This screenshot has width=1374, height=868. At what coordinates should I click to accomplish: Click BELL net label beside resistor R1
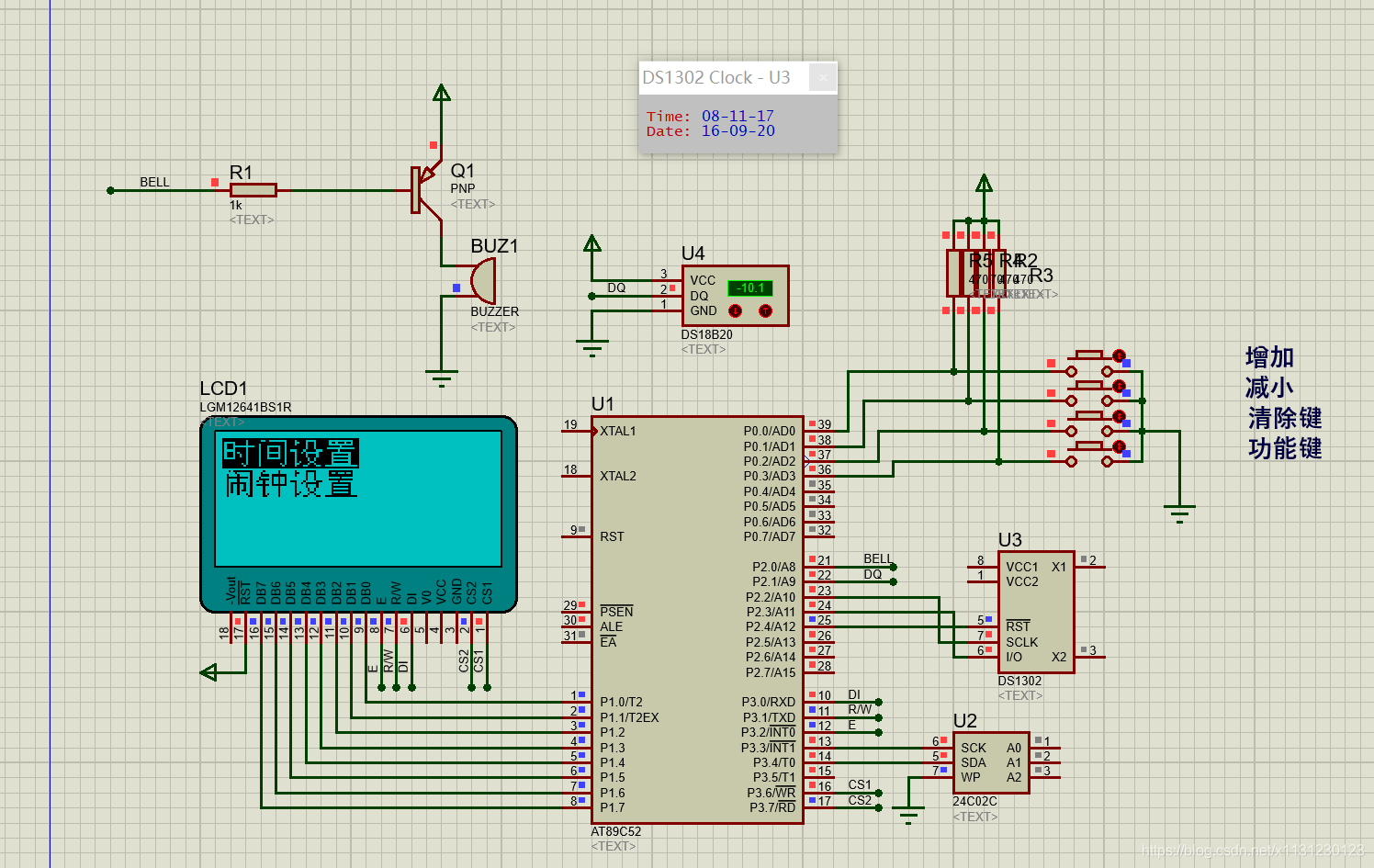click(x=154, y=182)
